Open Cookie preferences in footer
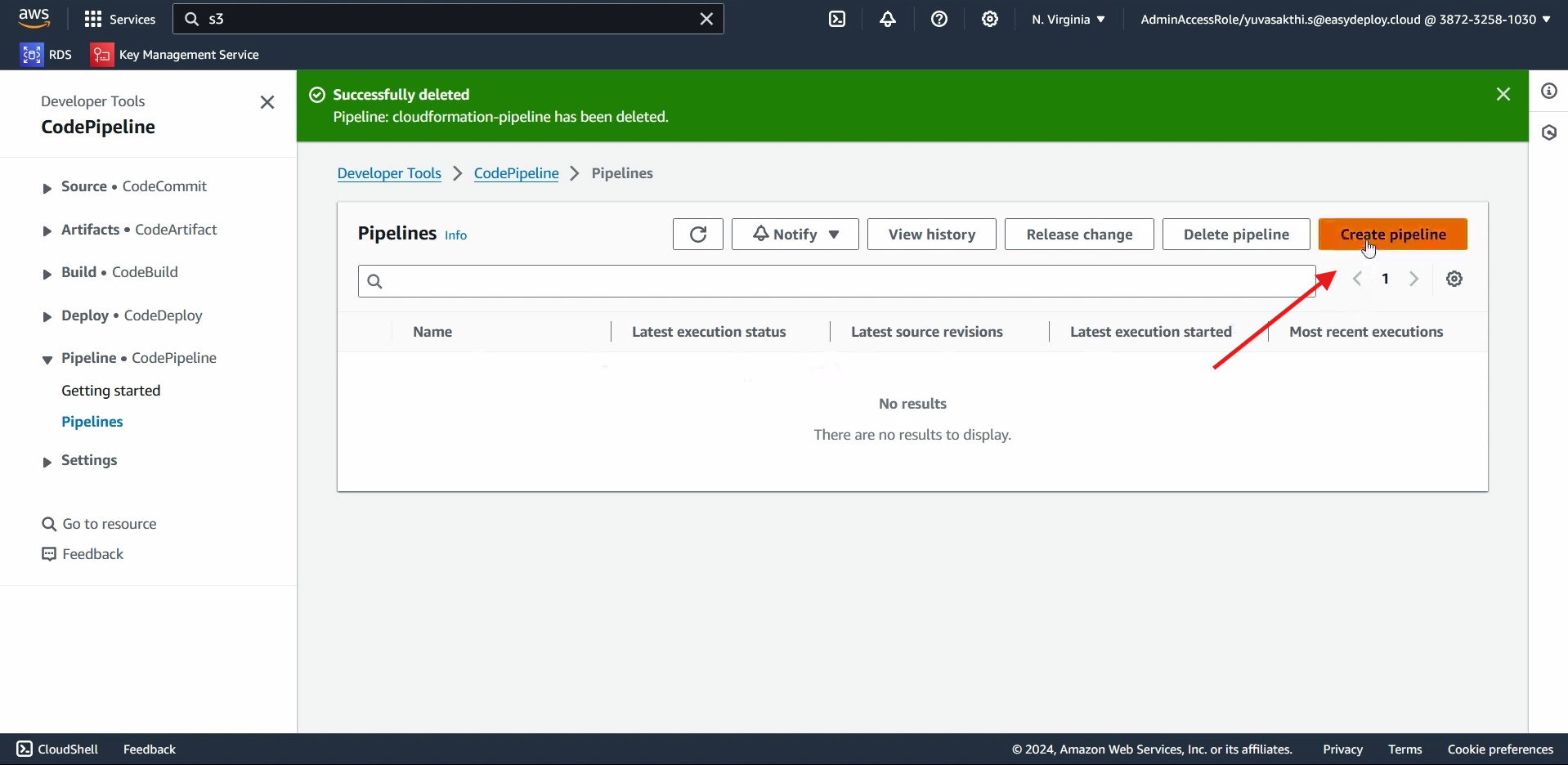This screenshot has height=765, width=1568. click(x=1500, y=749)
